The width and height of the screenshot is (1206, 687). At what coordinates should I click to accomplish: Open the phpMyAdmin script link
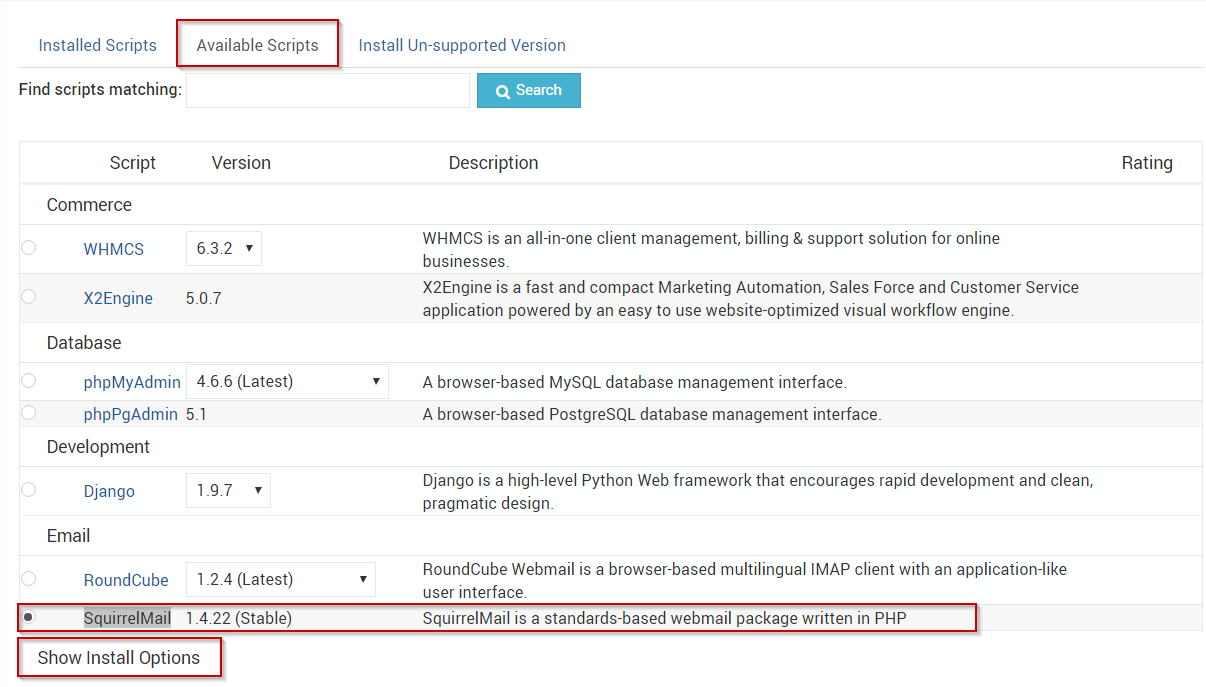(132, 382)
